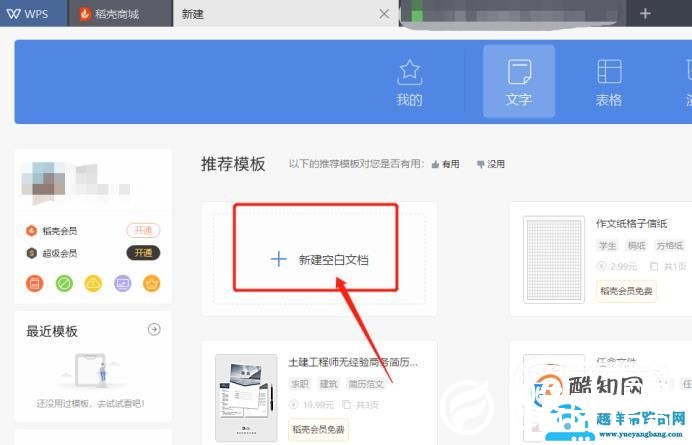Click the 最近模板 heading
The image size is (692, 445).
click(x=52, y=332)
